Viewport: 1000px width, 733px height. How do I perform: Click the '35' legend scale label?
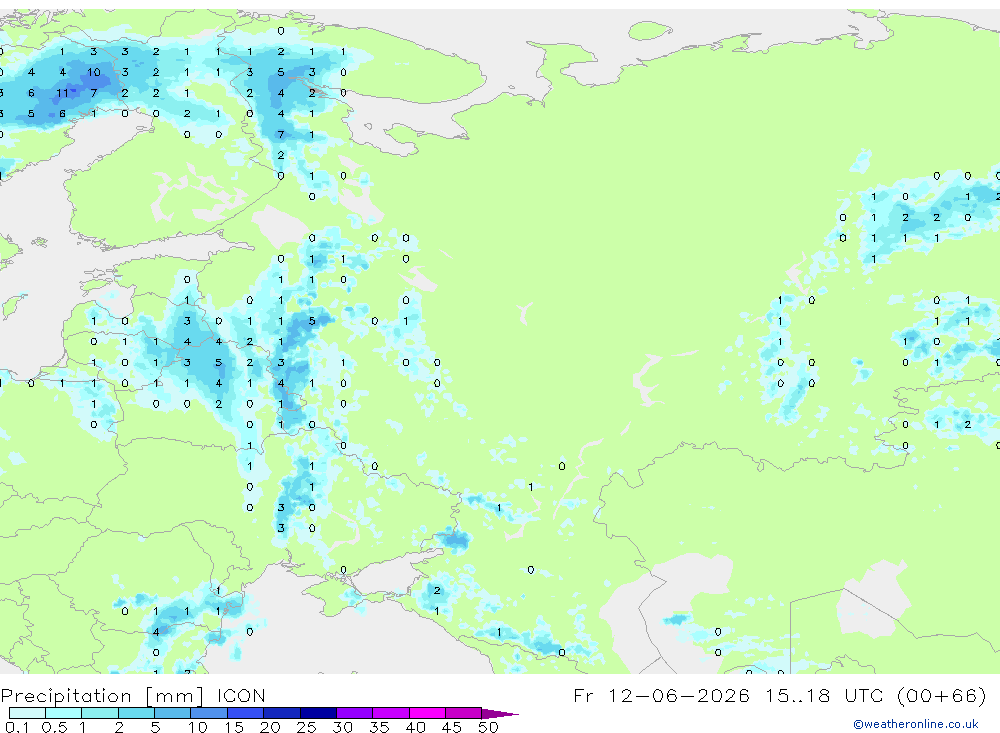pos(379,727)
